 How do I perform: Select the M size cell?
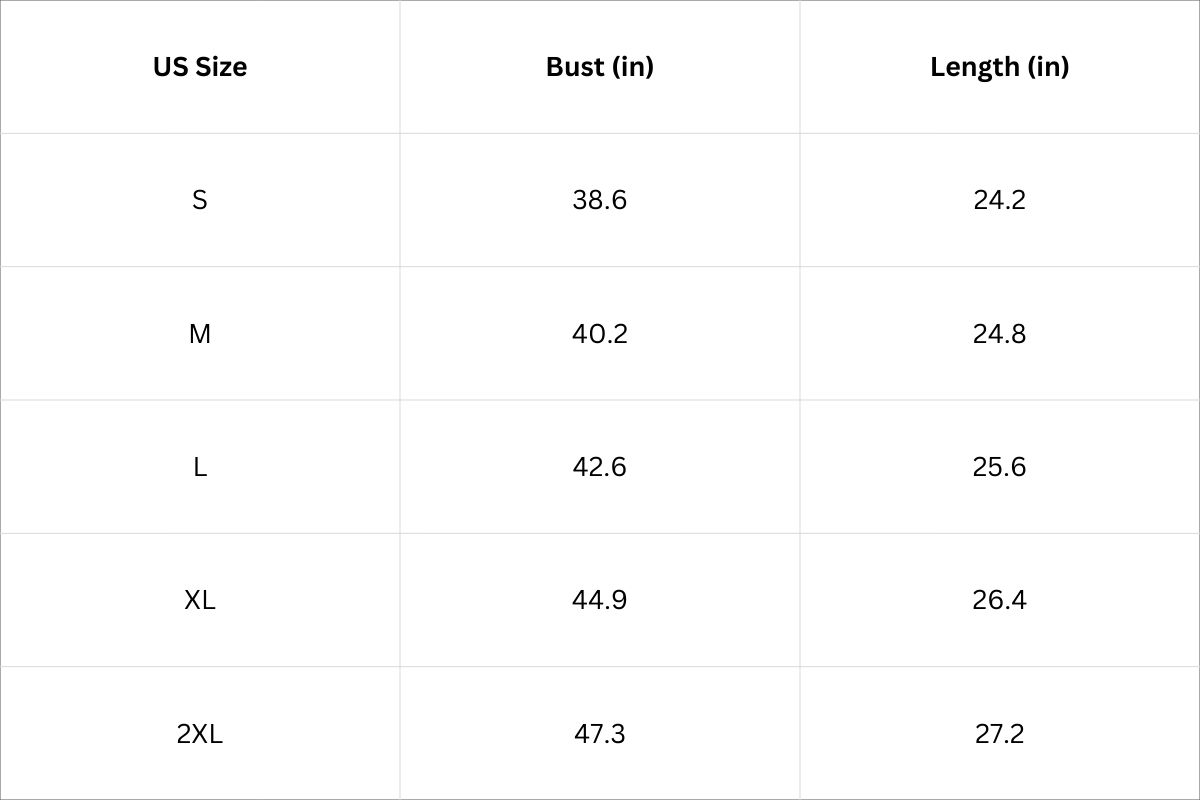click(200, 333)
